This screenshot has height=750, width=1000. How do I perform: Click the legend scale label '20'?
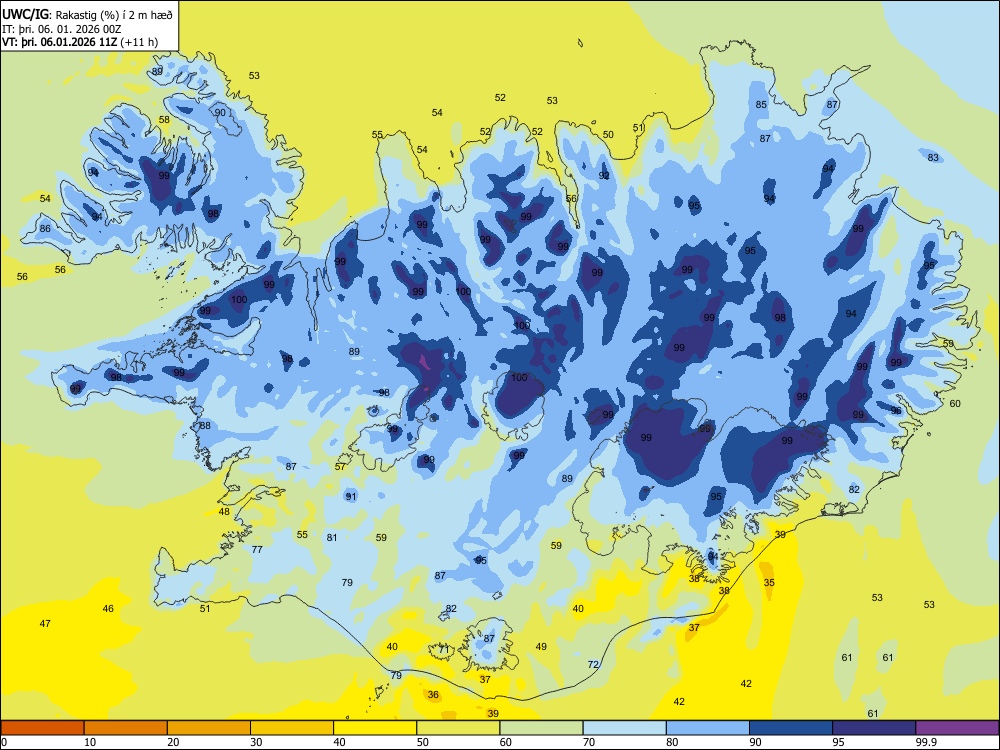point(173,742)
